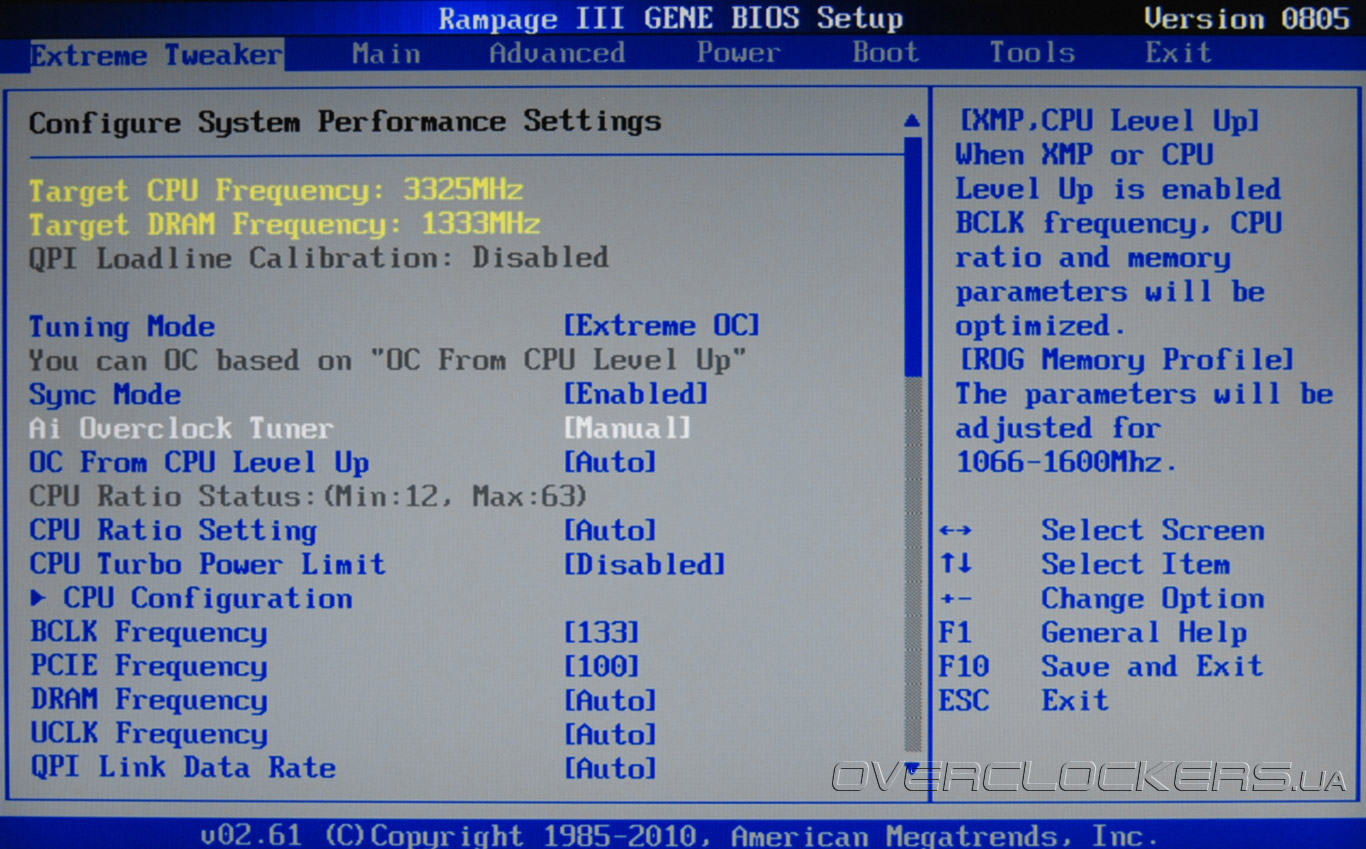Click the scroll-up arrow of the settings list
The image size is (1366, 849).
coord(911,121)
